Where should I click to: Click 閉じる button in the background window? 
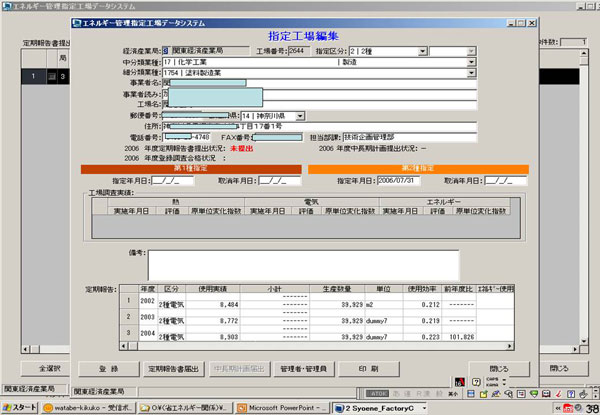pyautogui.click(x=564, y=369)
